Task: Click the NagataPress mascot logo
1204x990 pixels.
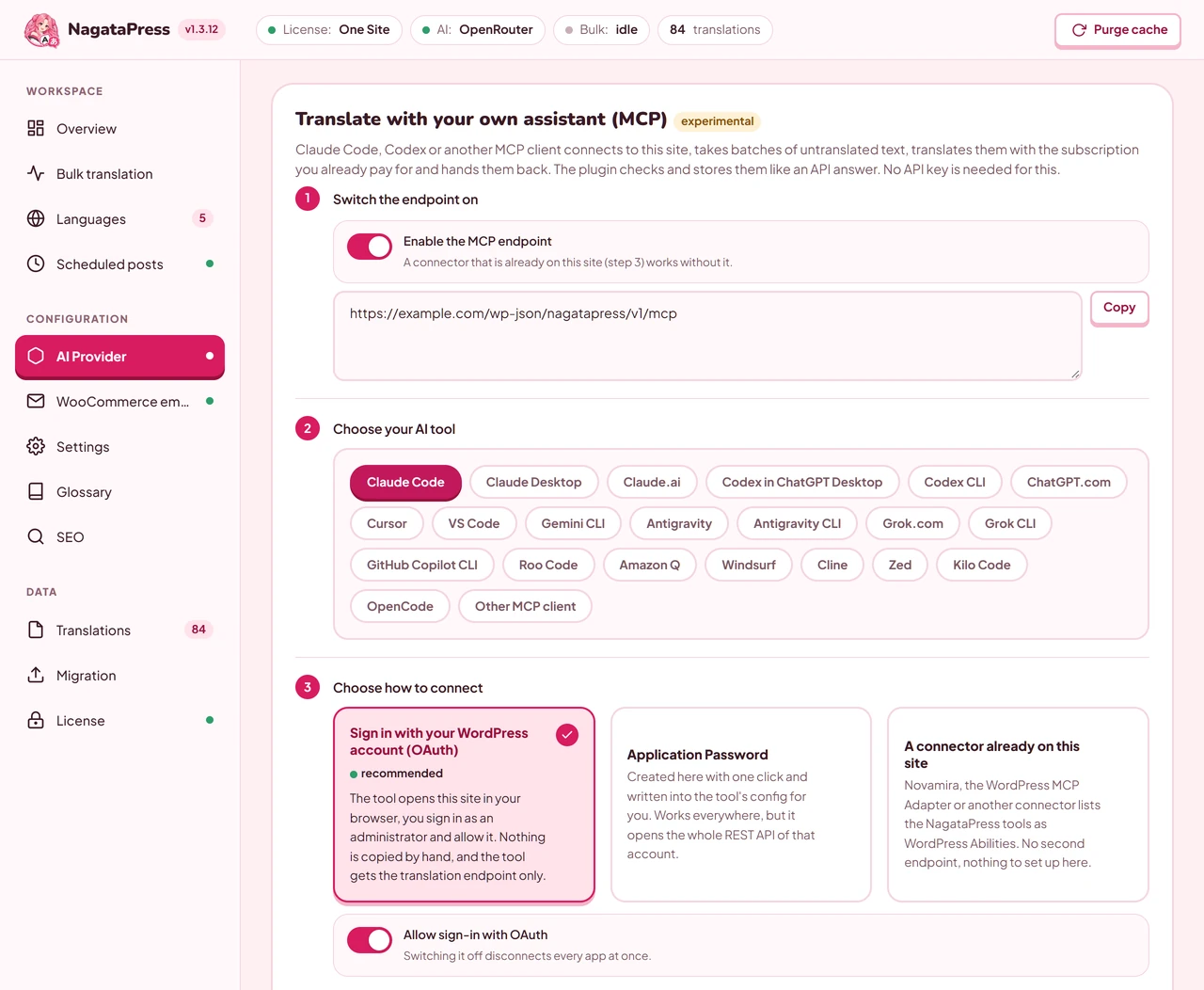Action: (x=41, y=30)
